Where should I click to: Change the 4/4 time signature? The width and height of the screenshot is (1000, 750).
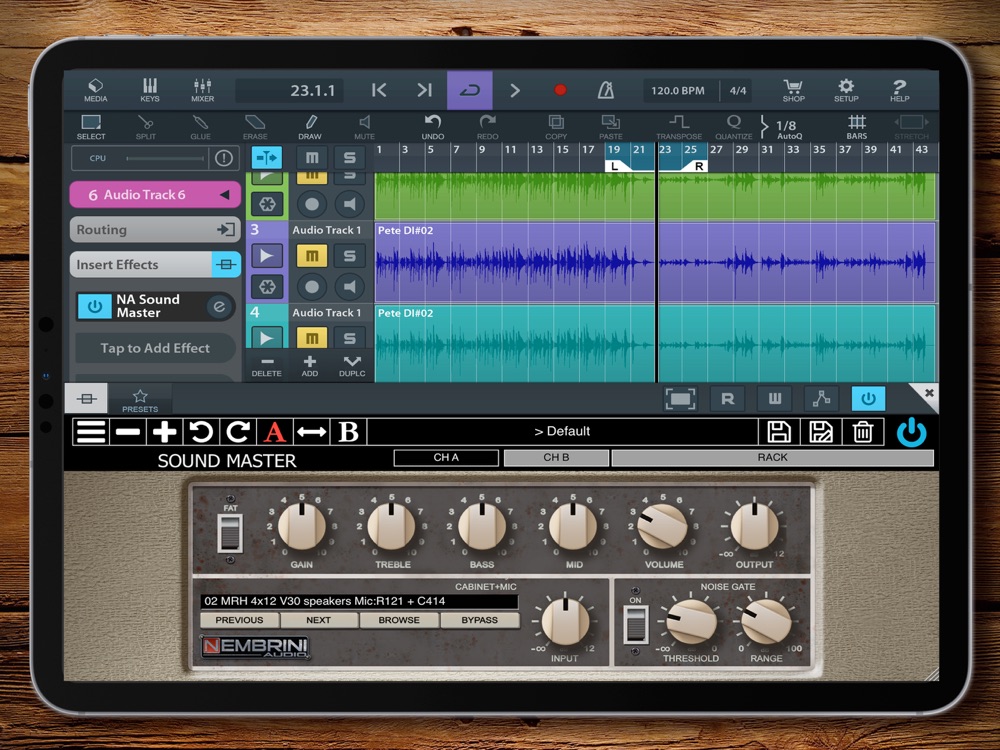738,91
